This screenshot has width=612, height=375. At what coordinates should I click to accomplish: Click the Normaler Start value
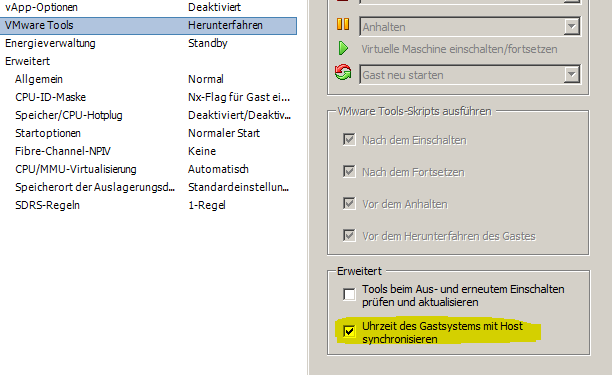click(224, 133)
